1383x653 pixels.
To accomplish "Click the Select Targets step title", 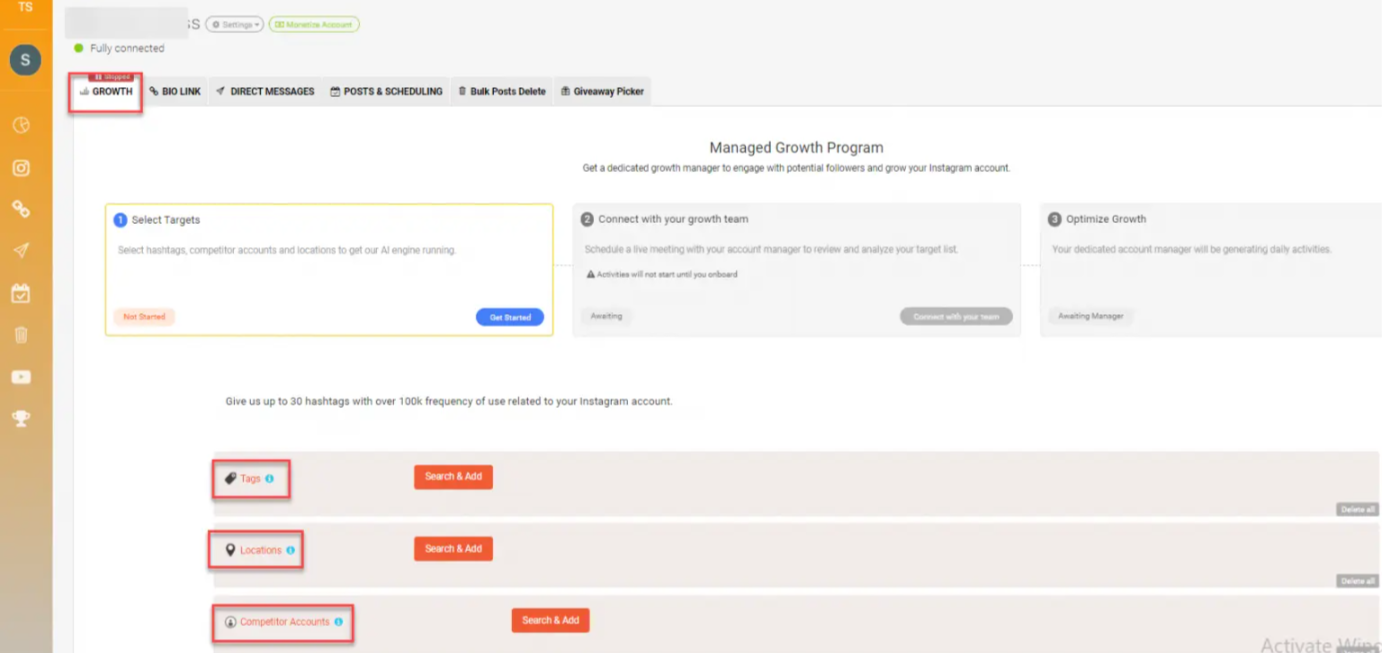I will coord(166,220).
